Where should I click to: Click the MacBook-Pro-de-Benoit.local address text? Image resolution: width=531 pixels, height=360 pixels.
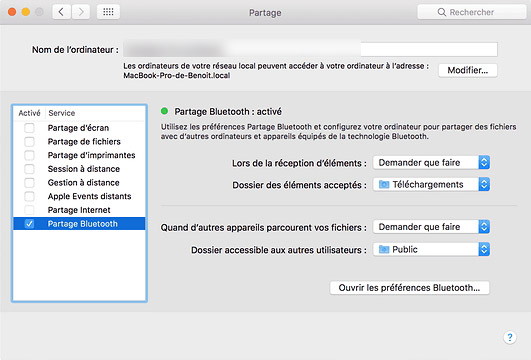click(176, 76)
